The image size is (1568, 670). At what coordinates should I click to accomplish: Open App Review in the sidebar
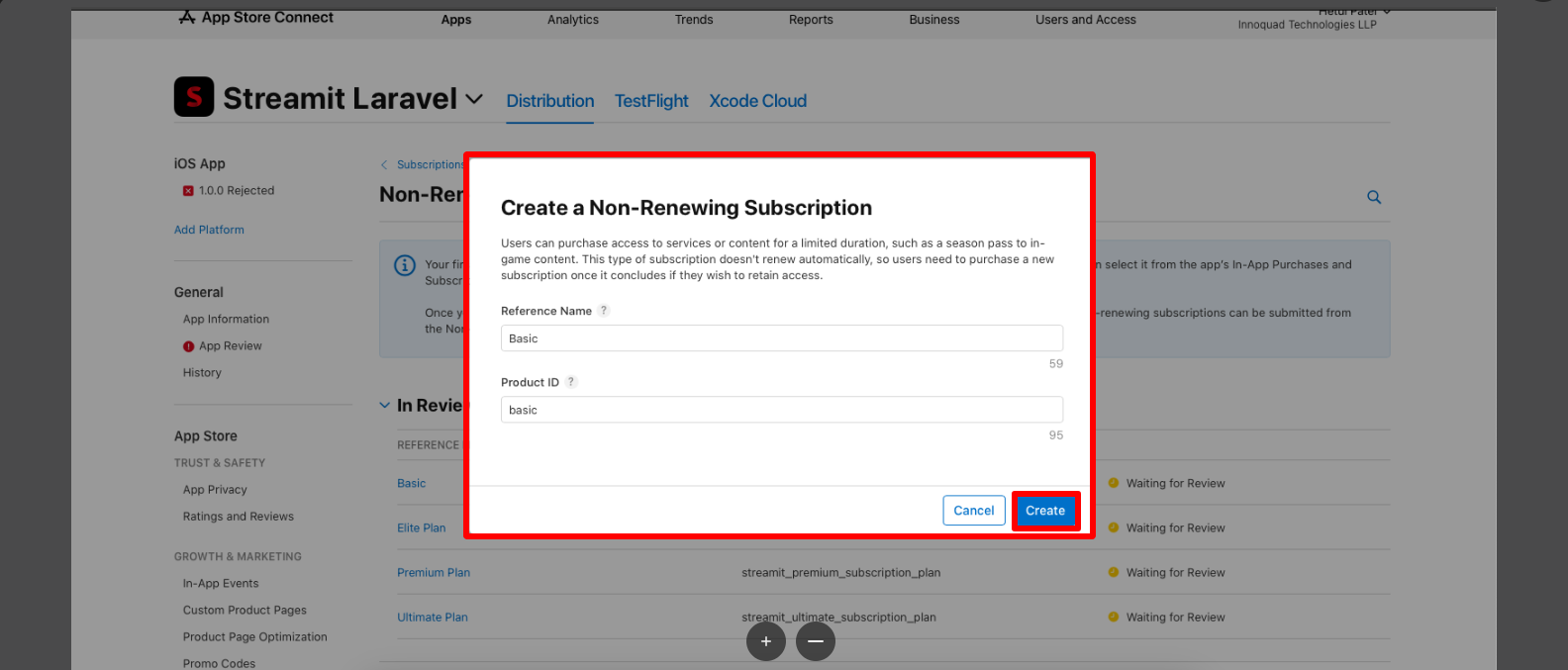tap(231, 346)
